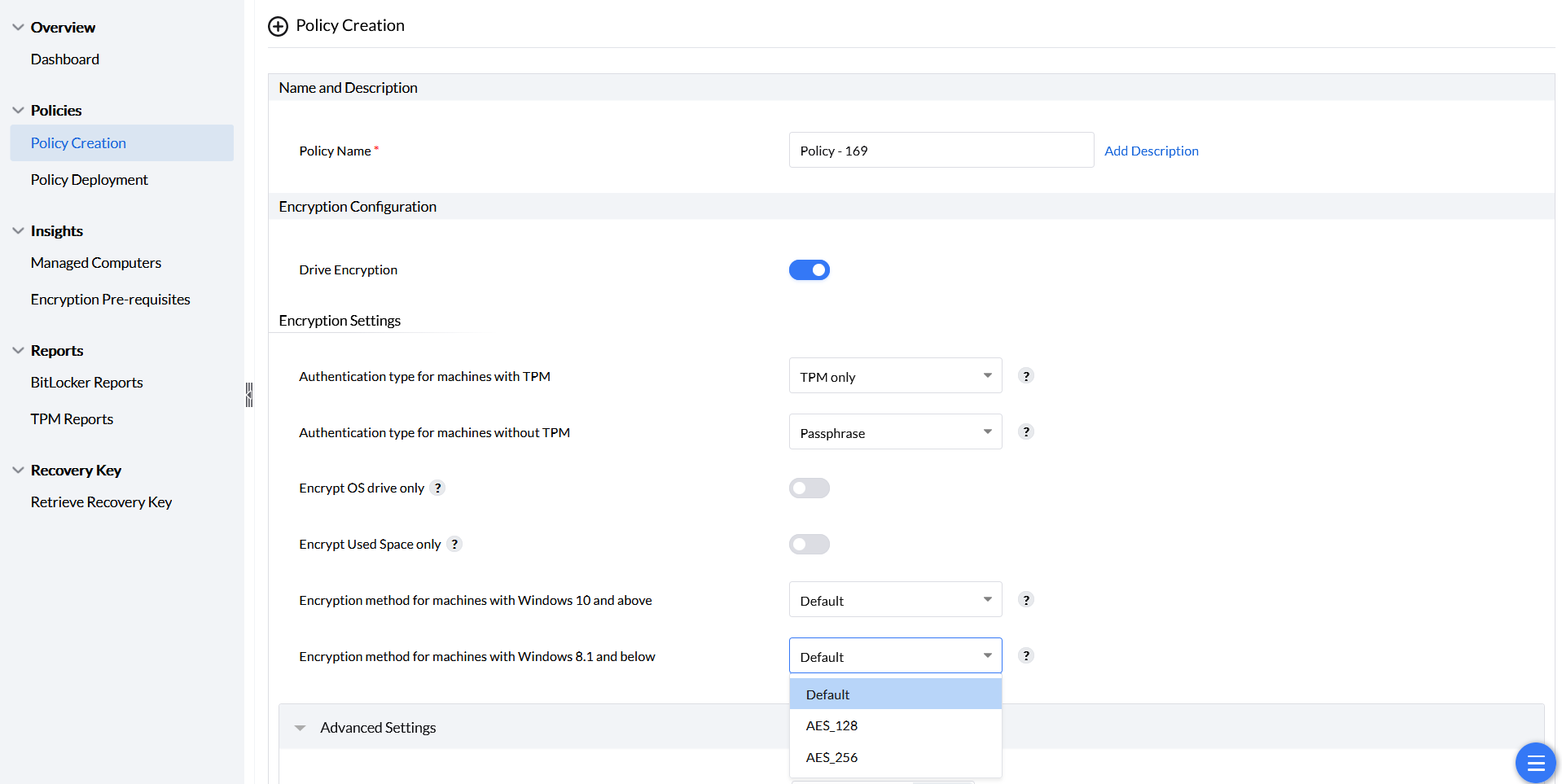1562x784 pixels.
Task: Open Policy Deployment in the sidebar
Action: tap(90, 180)
